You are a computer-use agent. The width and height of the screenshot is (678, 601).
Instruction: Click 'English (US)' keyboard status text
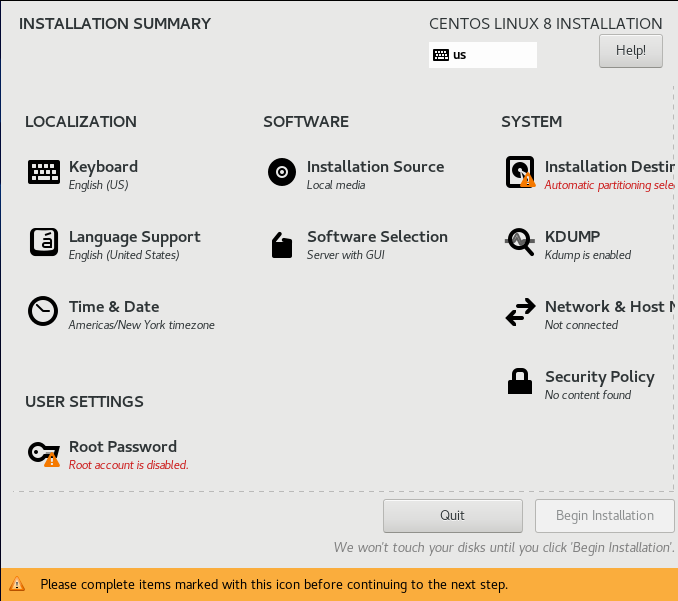tap(99, 185)
